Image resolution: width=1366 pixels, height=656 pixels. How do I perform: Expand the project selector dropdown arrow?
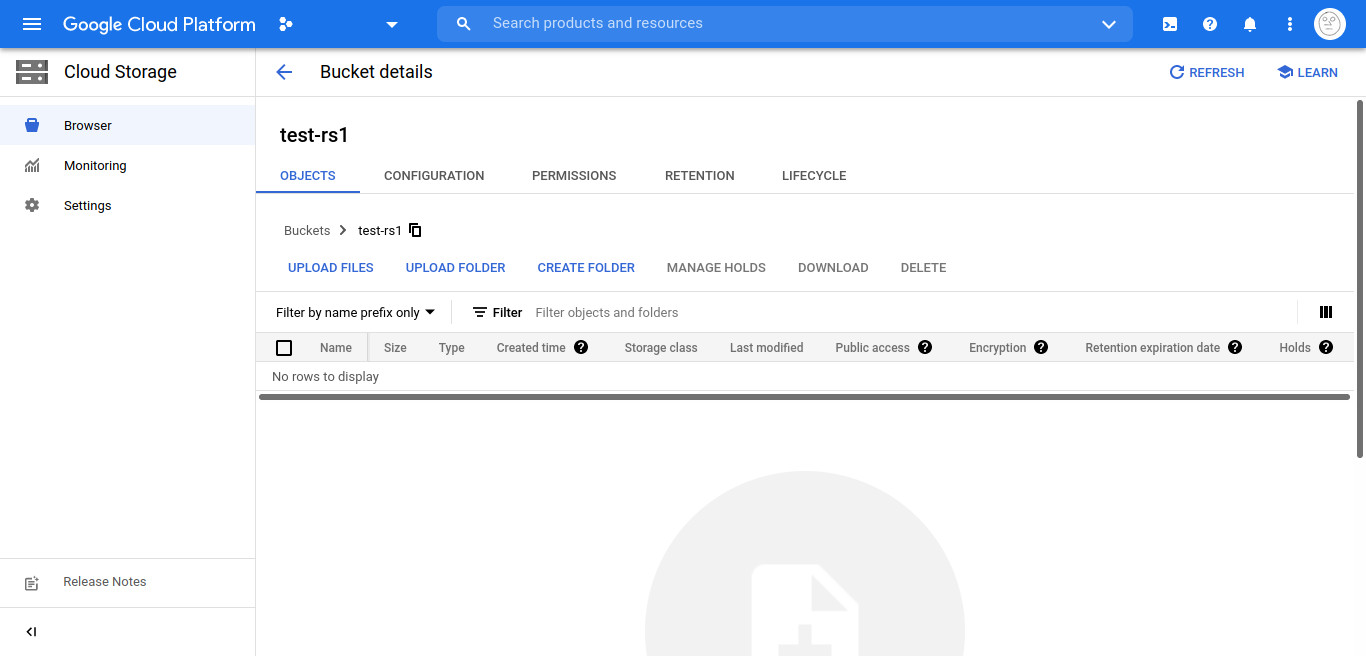pyautogui.click(x=392, y=24)
